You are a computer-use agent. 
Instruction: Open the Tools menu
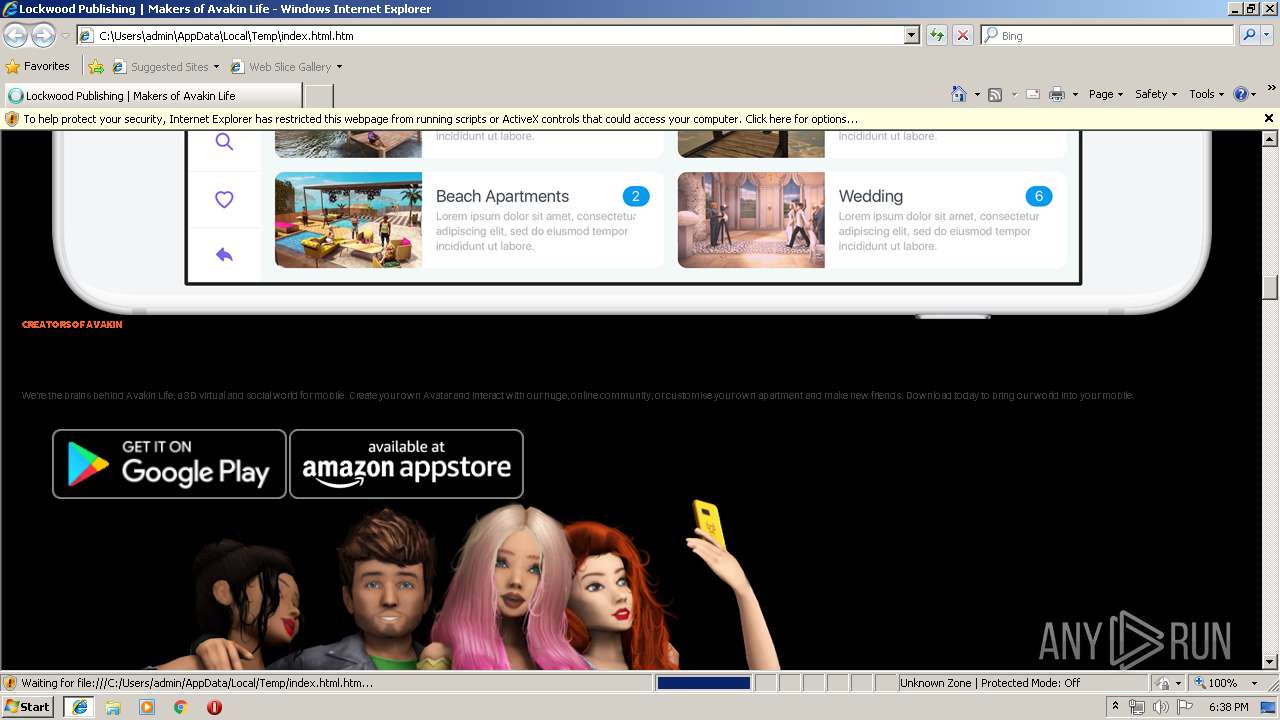1206,94
